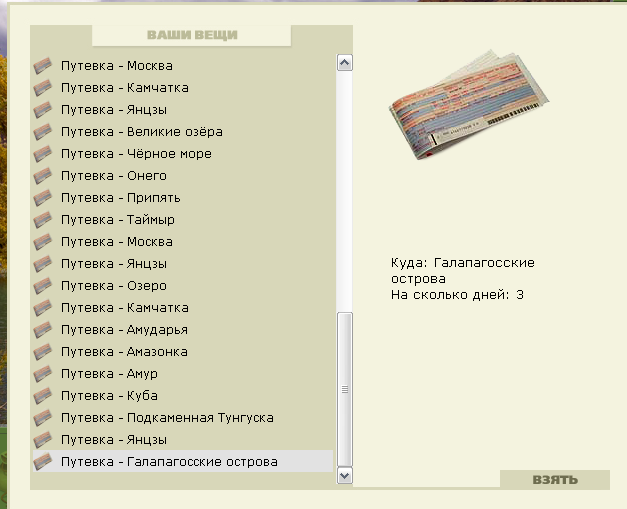Click the scrollbar down arrow button
The width and height of the screenshot is (627, 509).
pos(345,475)
